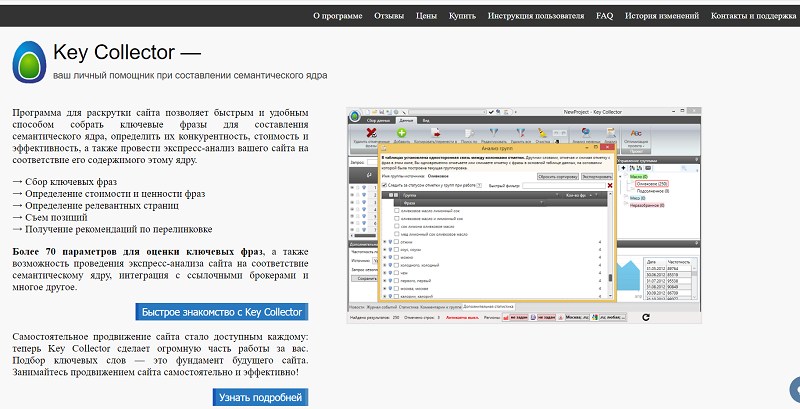Check the 'можно' group checkbox
The image size is (800, 409).
[396, 258]
